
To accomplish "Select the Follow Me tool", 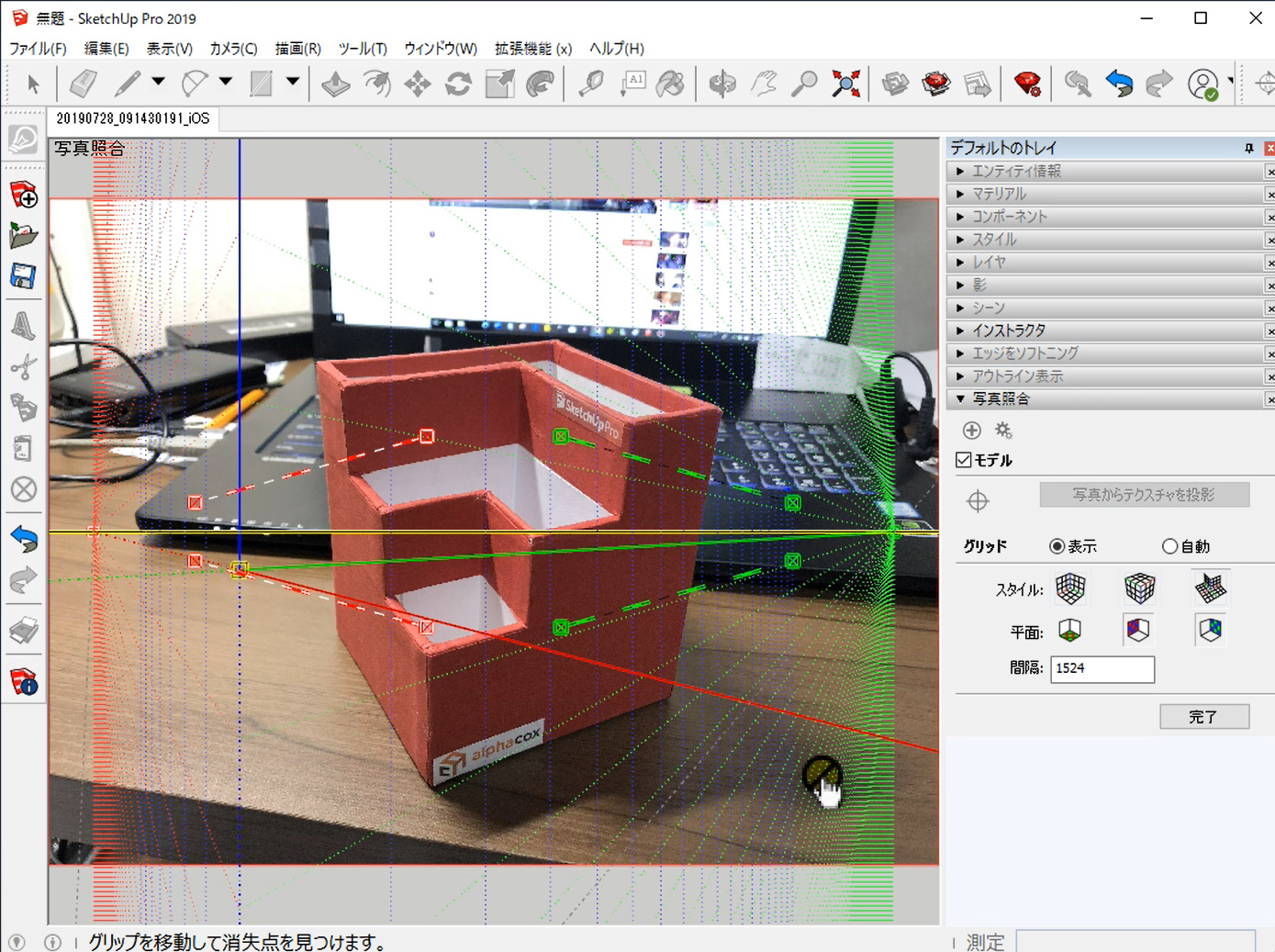I will point(541,84).
